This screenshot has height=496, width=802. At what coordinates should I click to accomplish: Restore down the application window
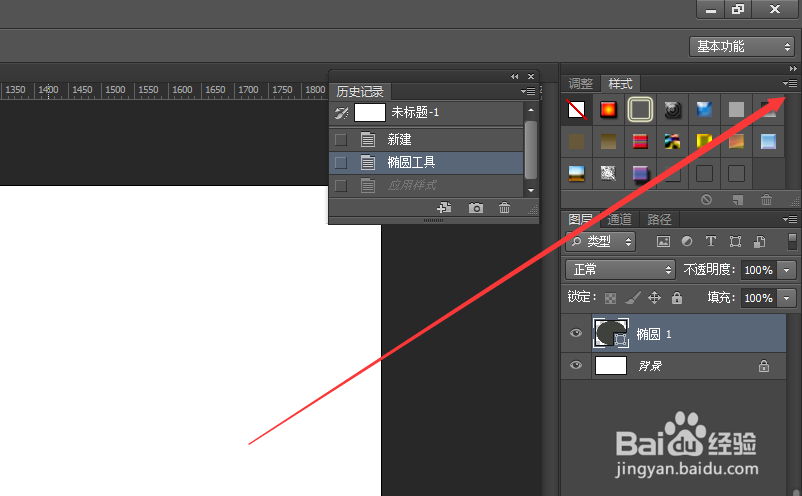tap(738, 9)
